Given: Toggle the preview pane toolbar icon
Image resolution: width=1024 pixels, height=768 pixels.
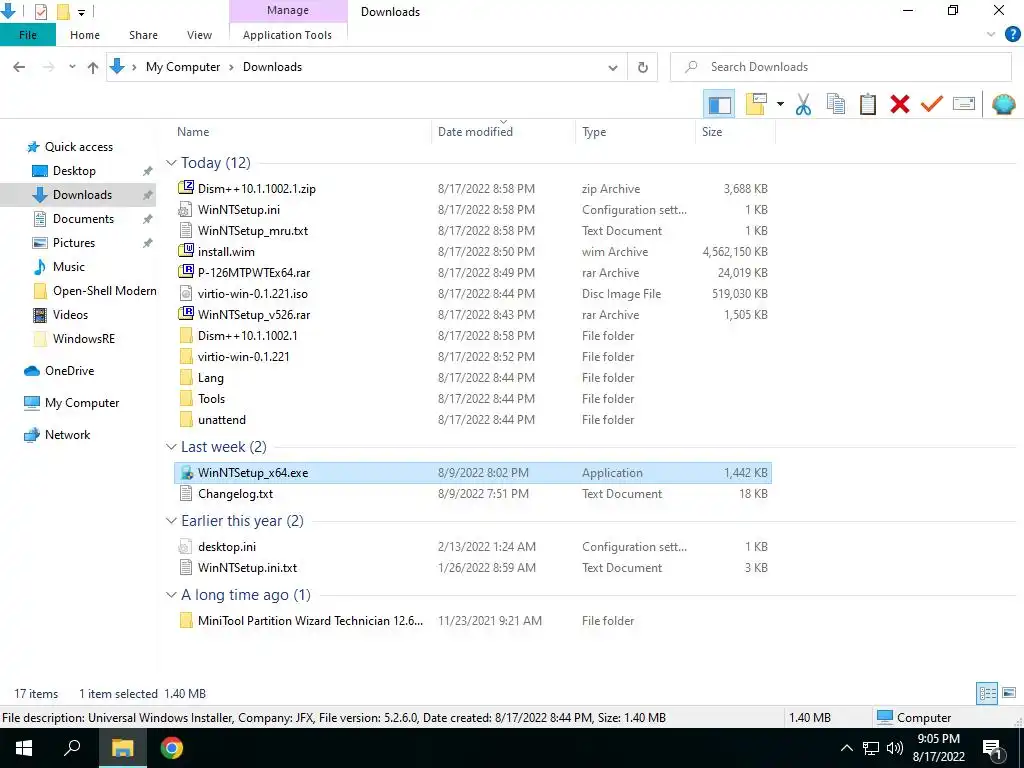Looking at the screenshot, I should [x=719, y=104].
